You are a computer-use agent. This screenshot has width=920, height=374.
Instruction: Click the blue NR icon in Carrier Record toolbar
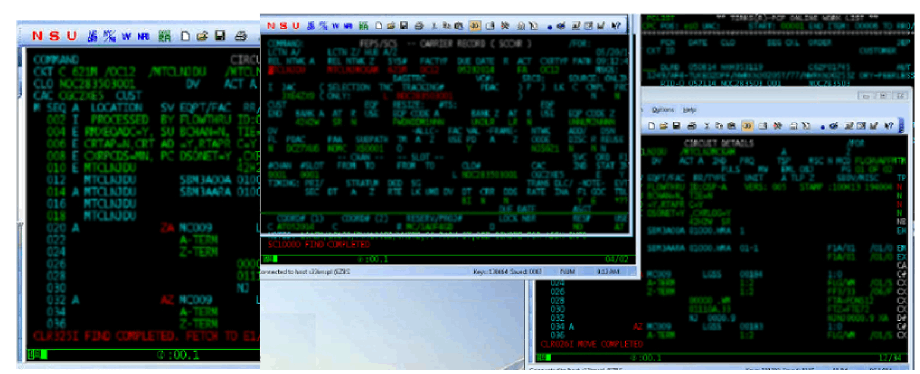348,26
